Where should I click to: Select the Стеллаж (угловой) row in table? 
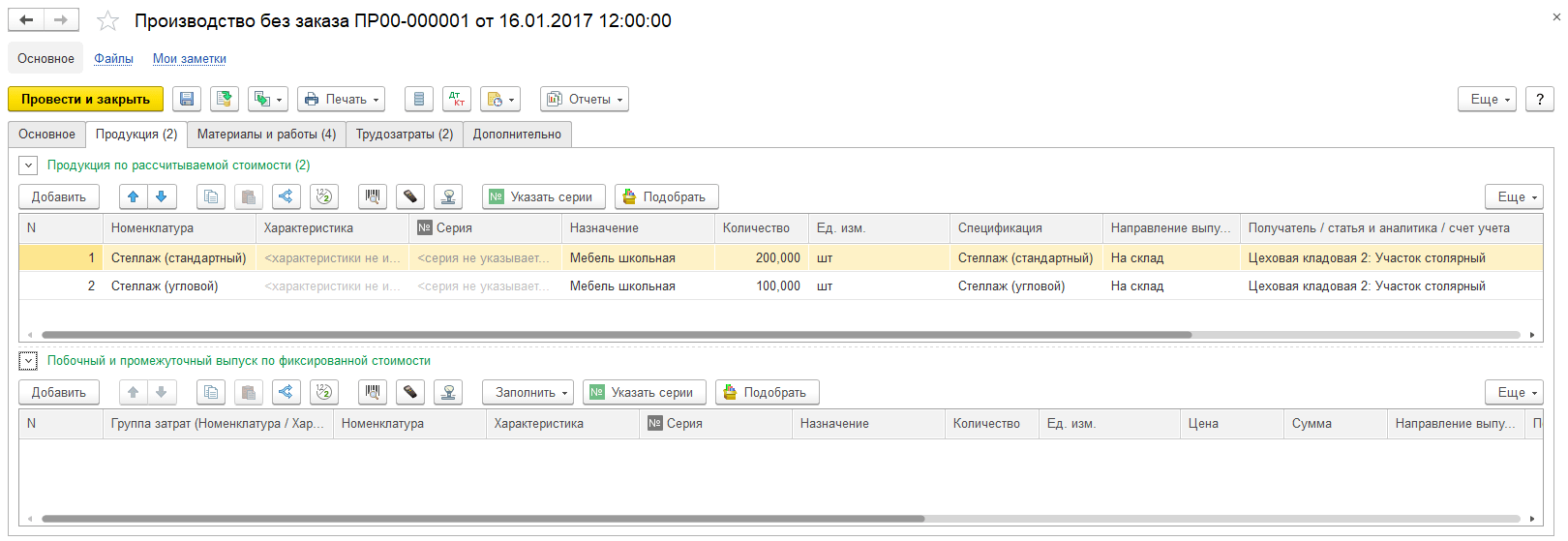[x=781, y=286]
